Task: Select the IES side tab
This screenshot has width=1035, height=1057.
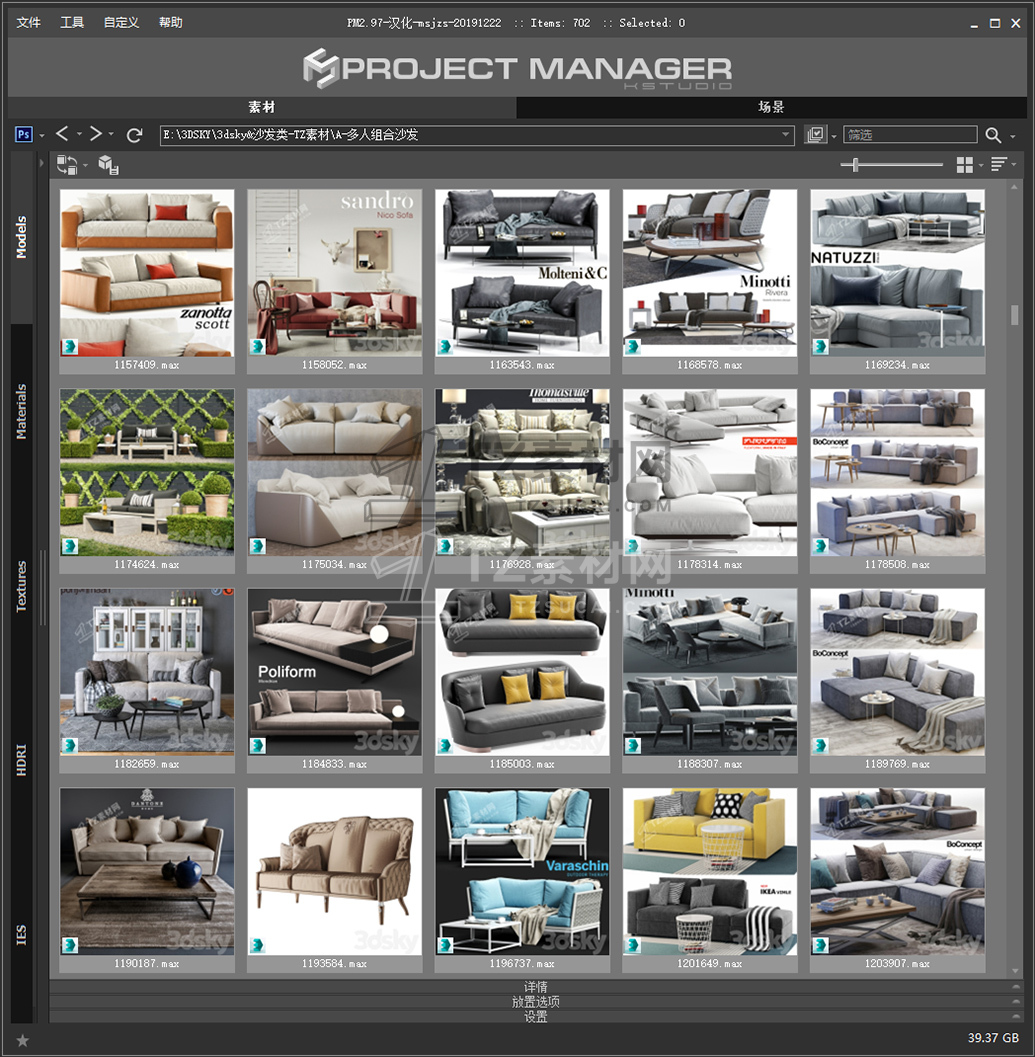Action: 22,935
